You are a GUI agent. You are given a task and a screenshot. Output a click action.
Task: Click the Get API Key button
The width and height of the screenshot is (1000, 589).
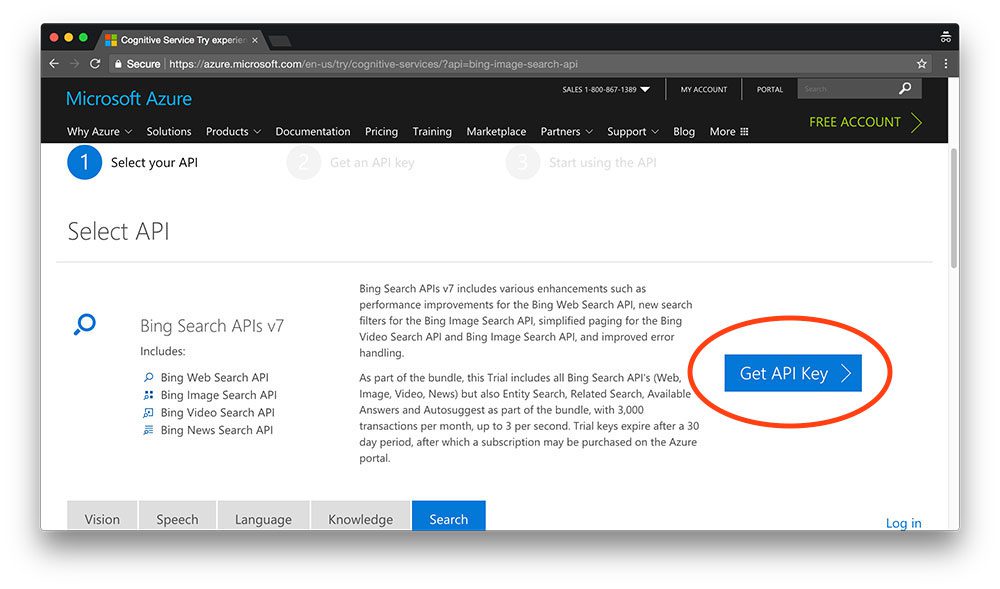pos(793,373)
